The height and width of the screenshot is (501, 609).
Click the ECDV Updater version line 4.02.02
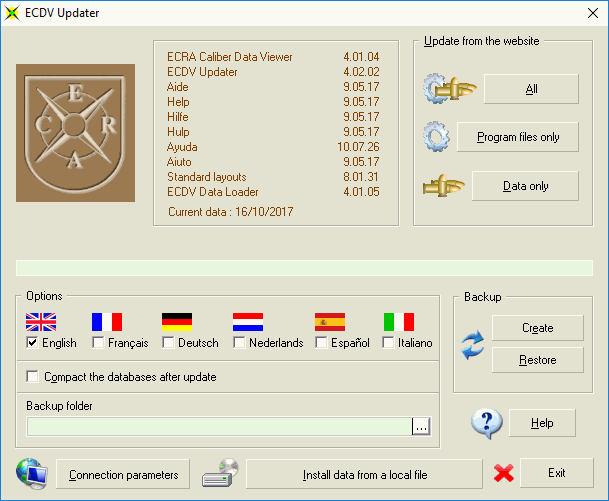coord(273,72)
